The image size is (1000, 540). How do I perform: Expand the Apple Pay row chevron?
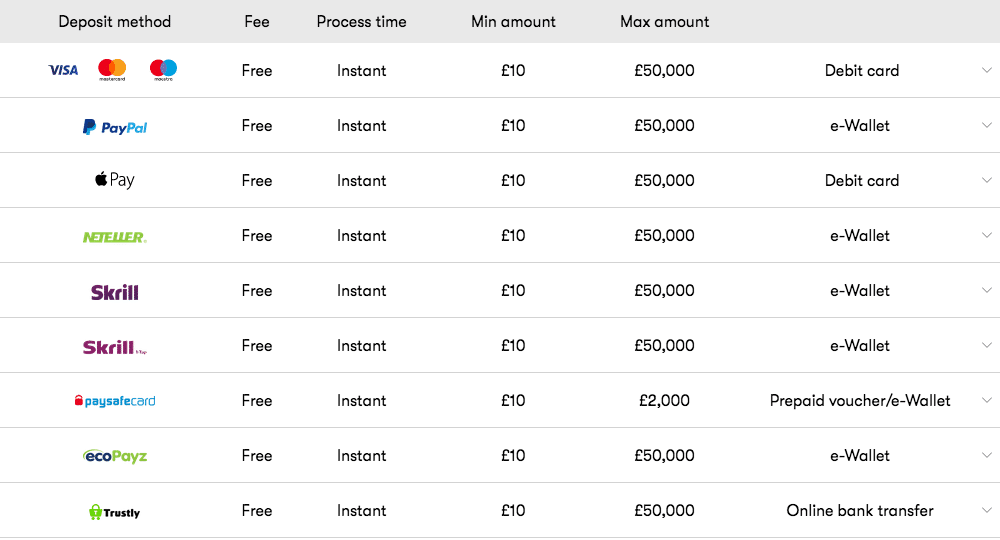click(987, 180)
